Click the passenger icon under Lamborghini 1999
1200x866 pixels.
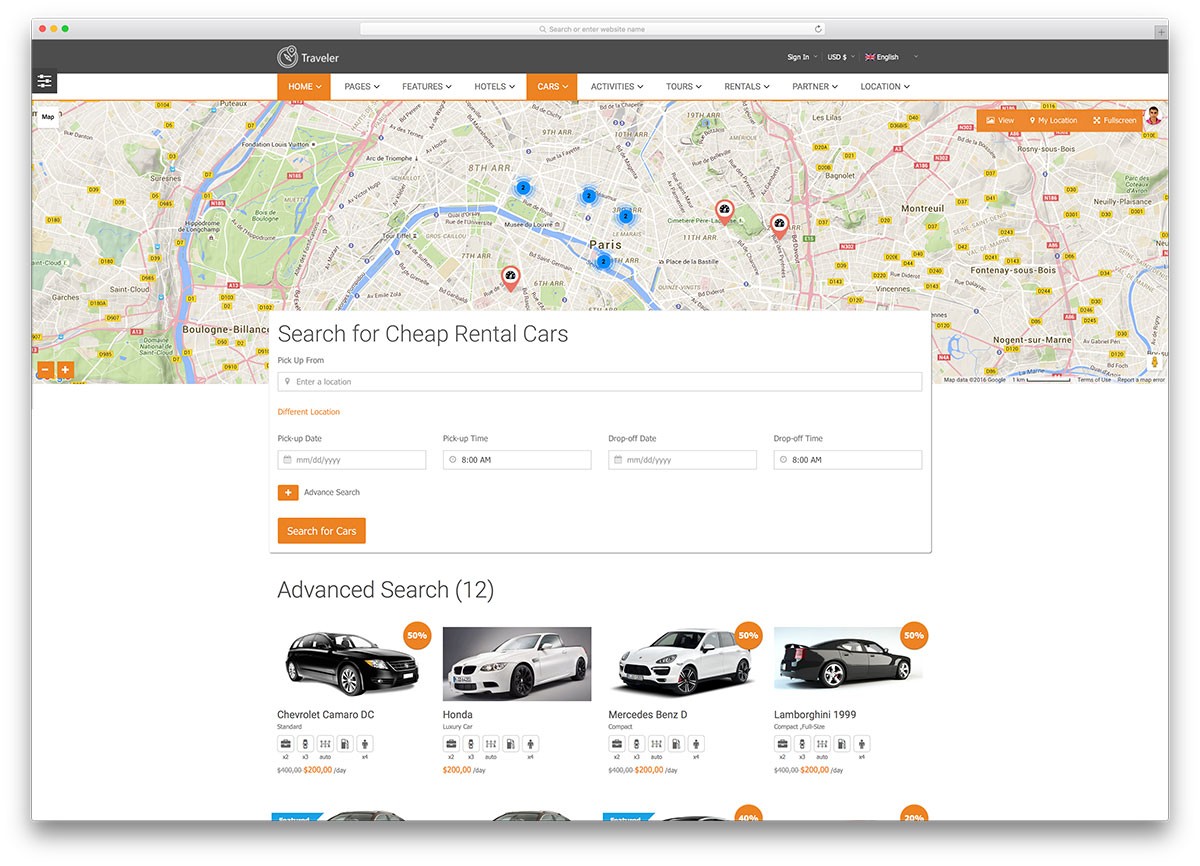pyautogui.click(x=861, y=744)
